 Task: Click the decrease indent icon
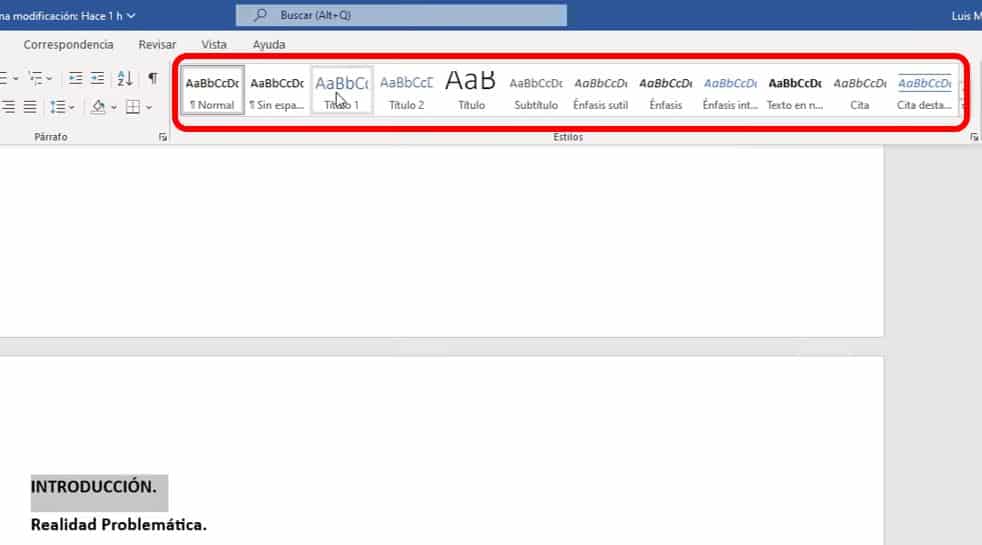pyautogui.click(x=76, y=78)
